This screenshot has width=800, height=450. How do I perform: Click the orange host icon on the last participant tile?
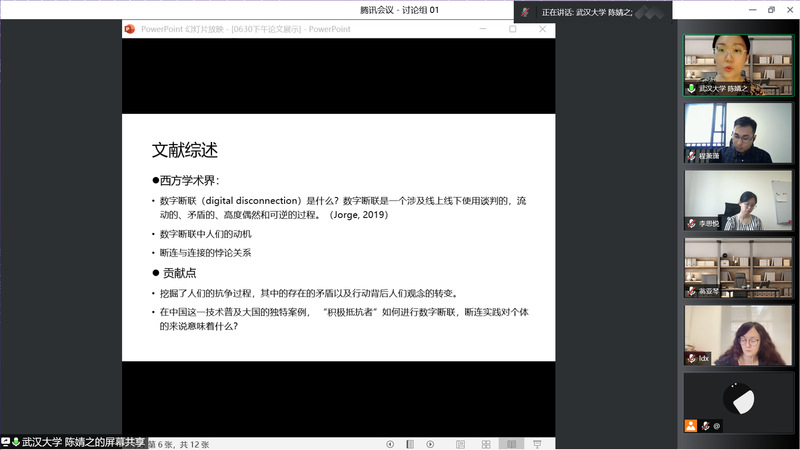[690, 425]
